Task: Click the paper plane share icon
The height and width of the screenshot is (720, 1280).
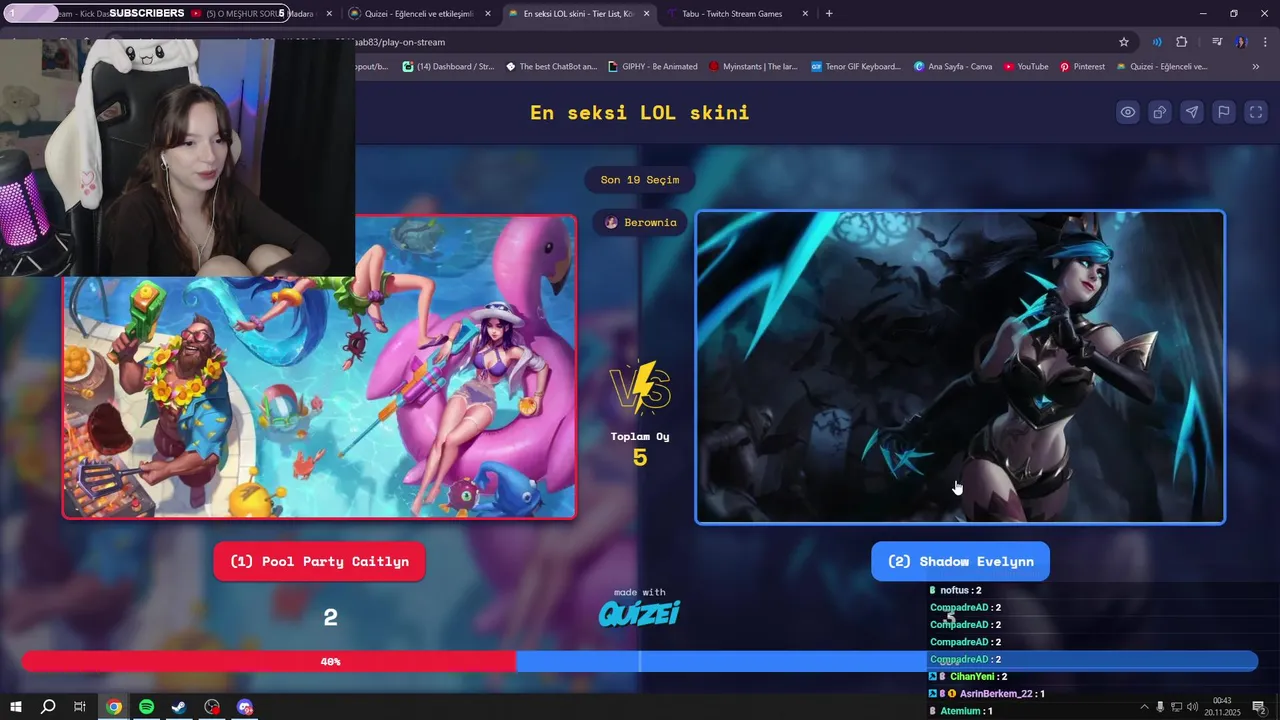Action: (x=1192, y=112)
